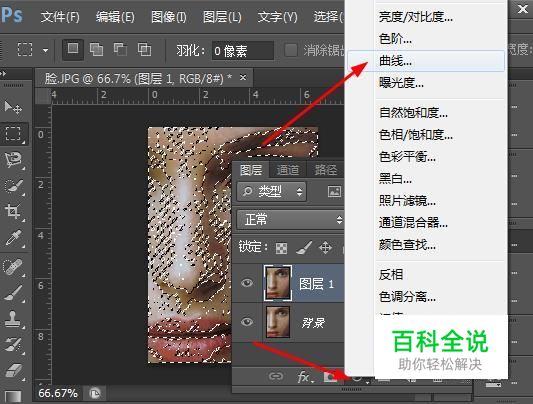Choose 自然饱和度... adjustment
Screen dimensions: 533x404
(x=413, y=112)
